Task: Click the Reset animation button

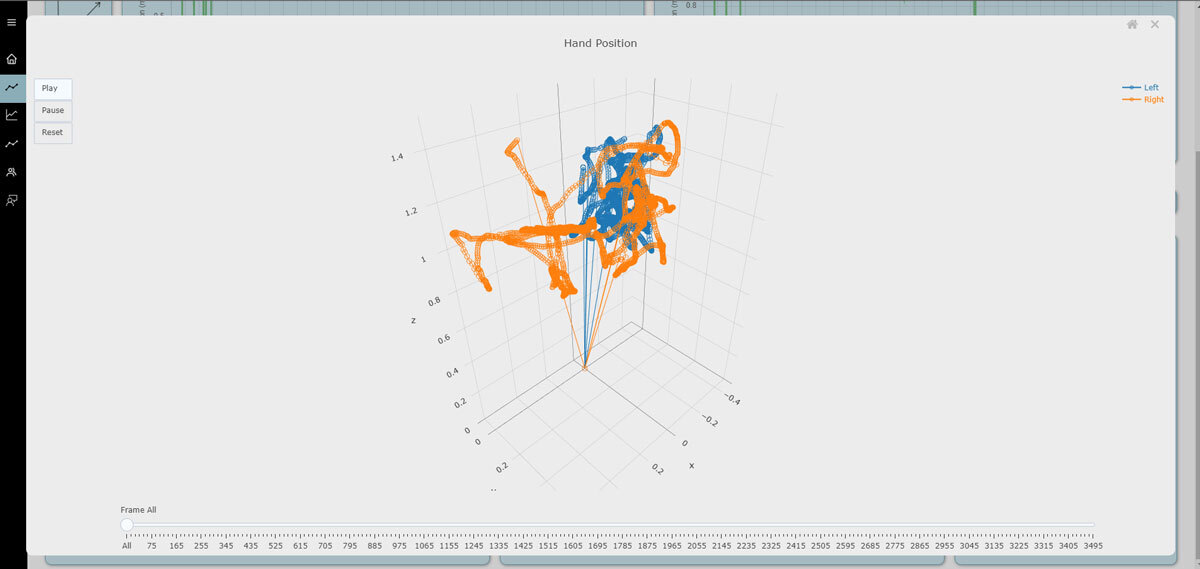Action: [x=53, y=132]
